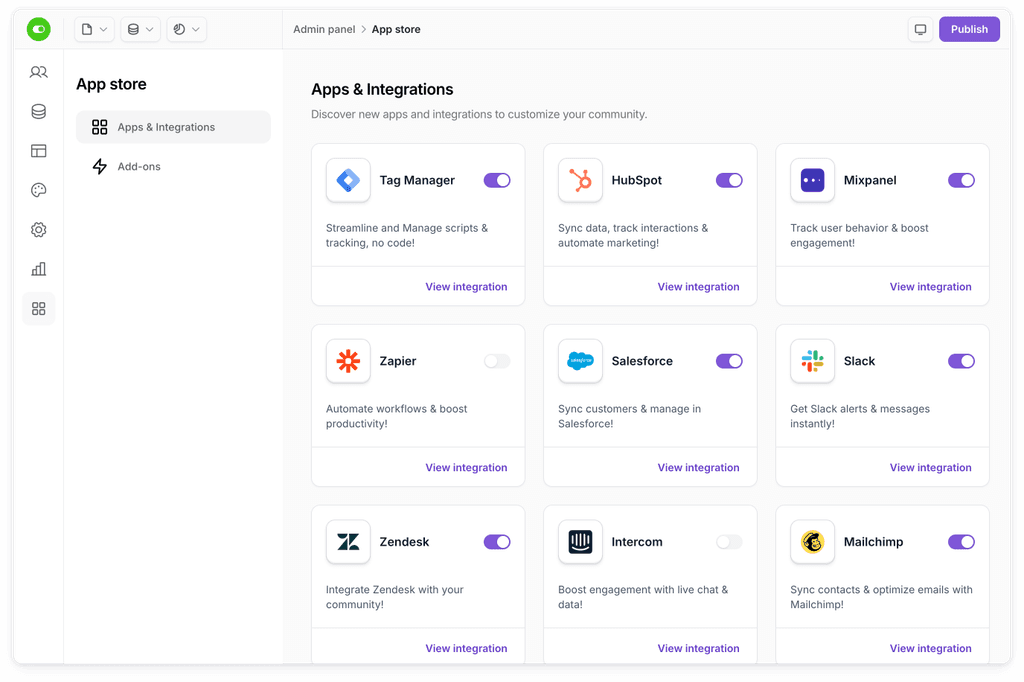
Task: Click the bar chart analytics icon
Action: (39, 269)
